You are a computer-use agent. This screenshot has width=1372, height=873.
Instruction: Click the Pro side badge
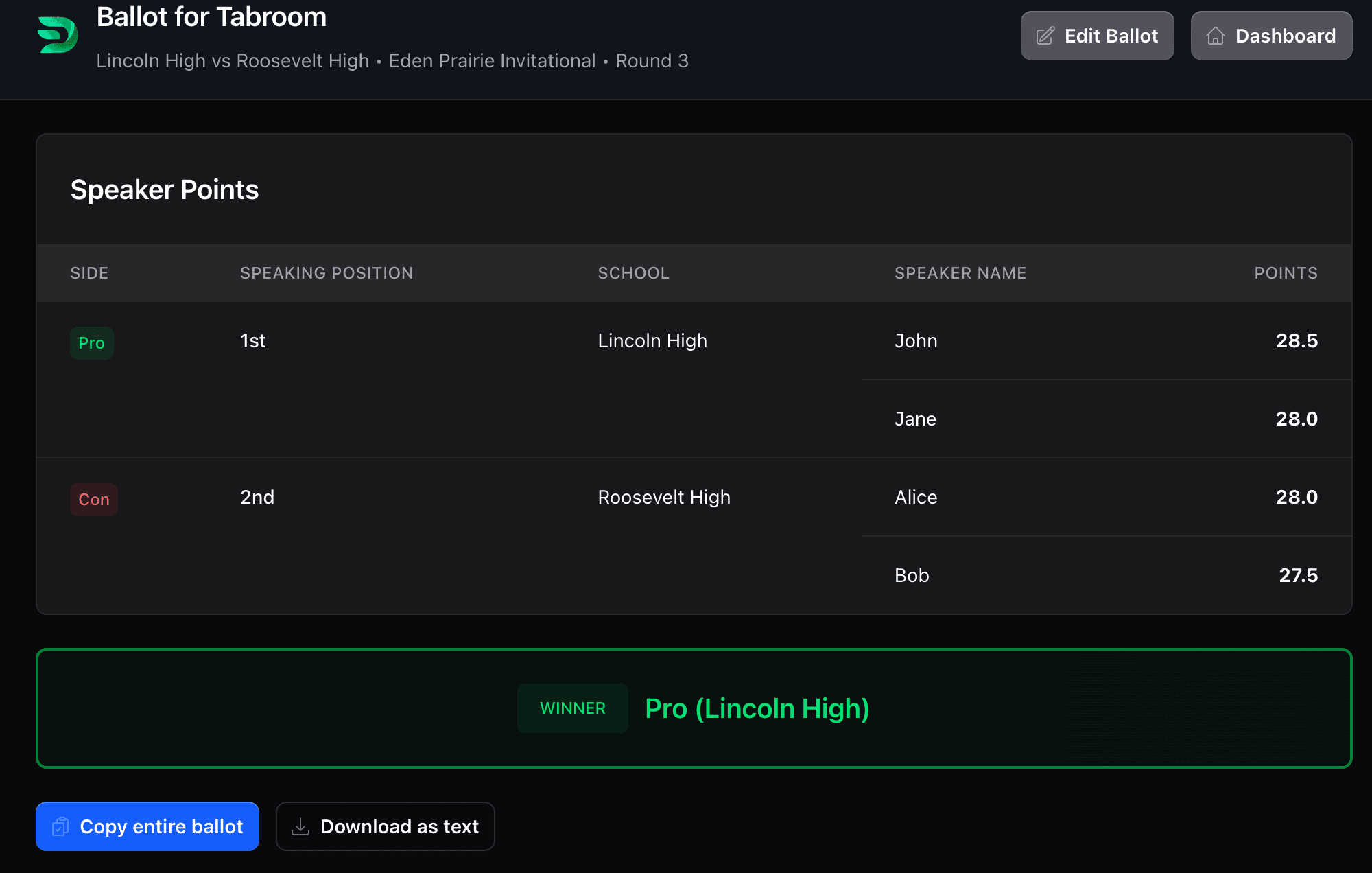click(x=92, y=343)
